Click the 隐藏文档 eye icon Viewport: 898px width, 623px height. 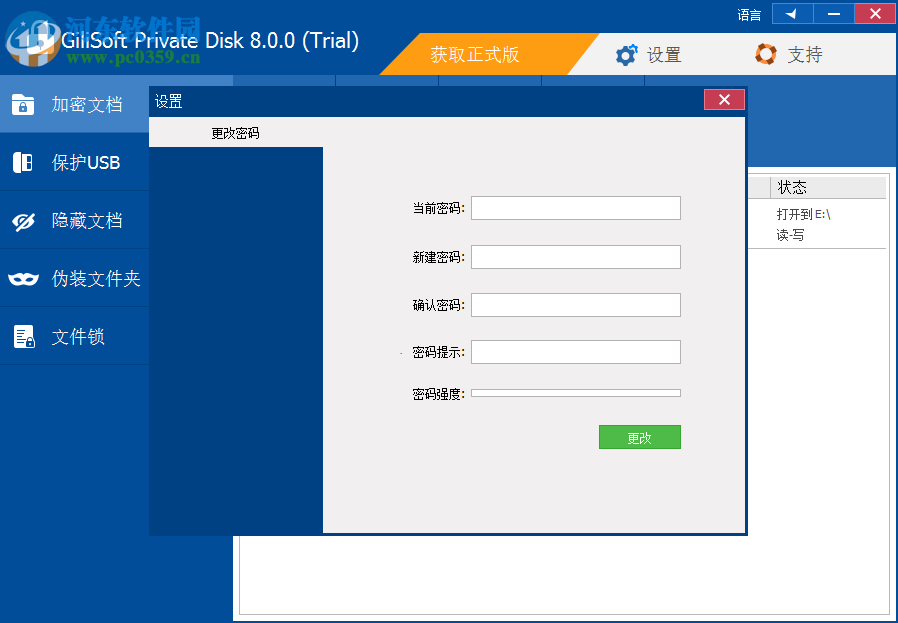pos(23,220)
